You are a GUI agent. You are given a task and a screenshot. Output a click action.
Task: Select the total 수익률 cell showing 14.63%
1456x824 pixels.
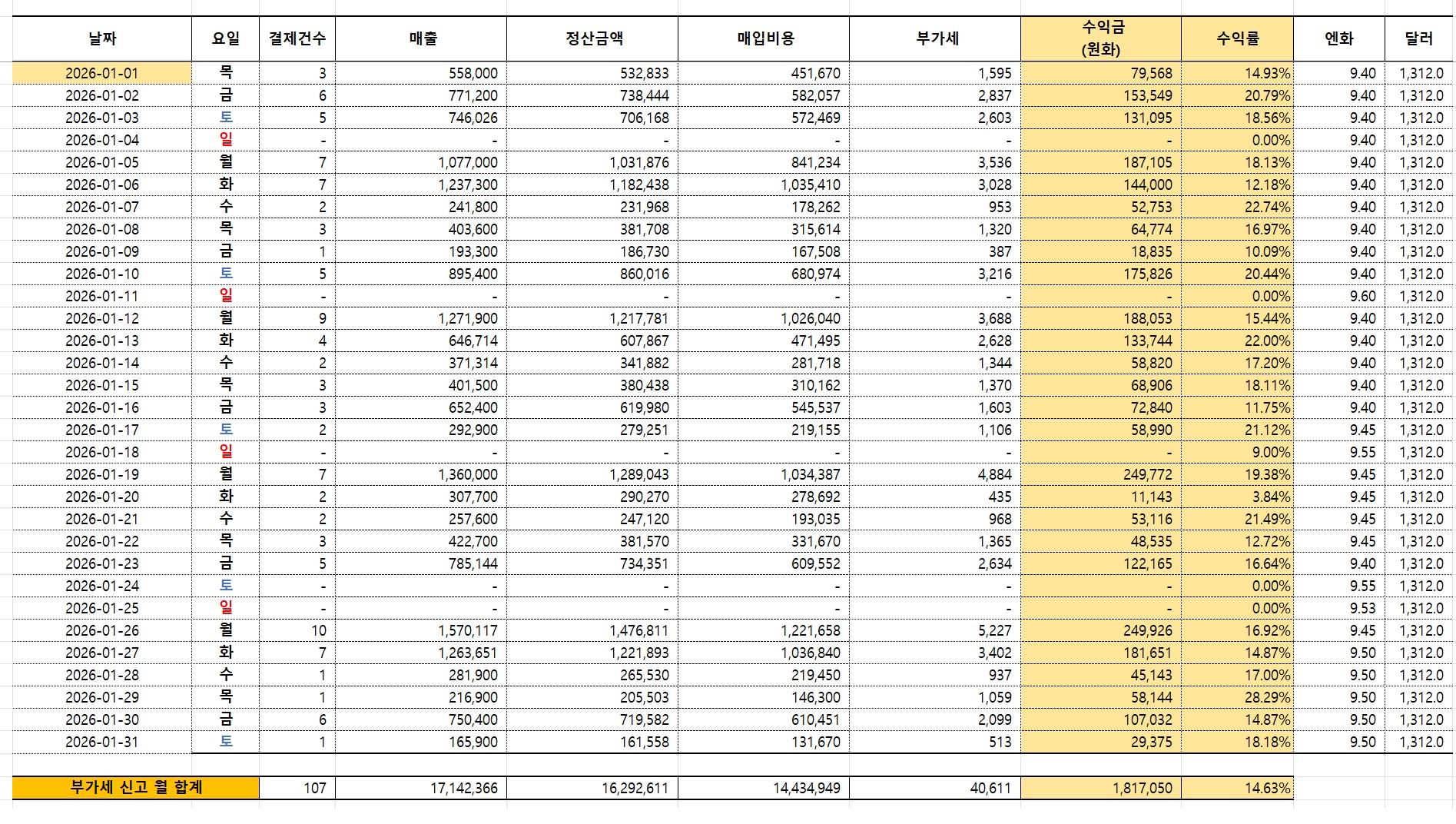[x=1237, y=788]
